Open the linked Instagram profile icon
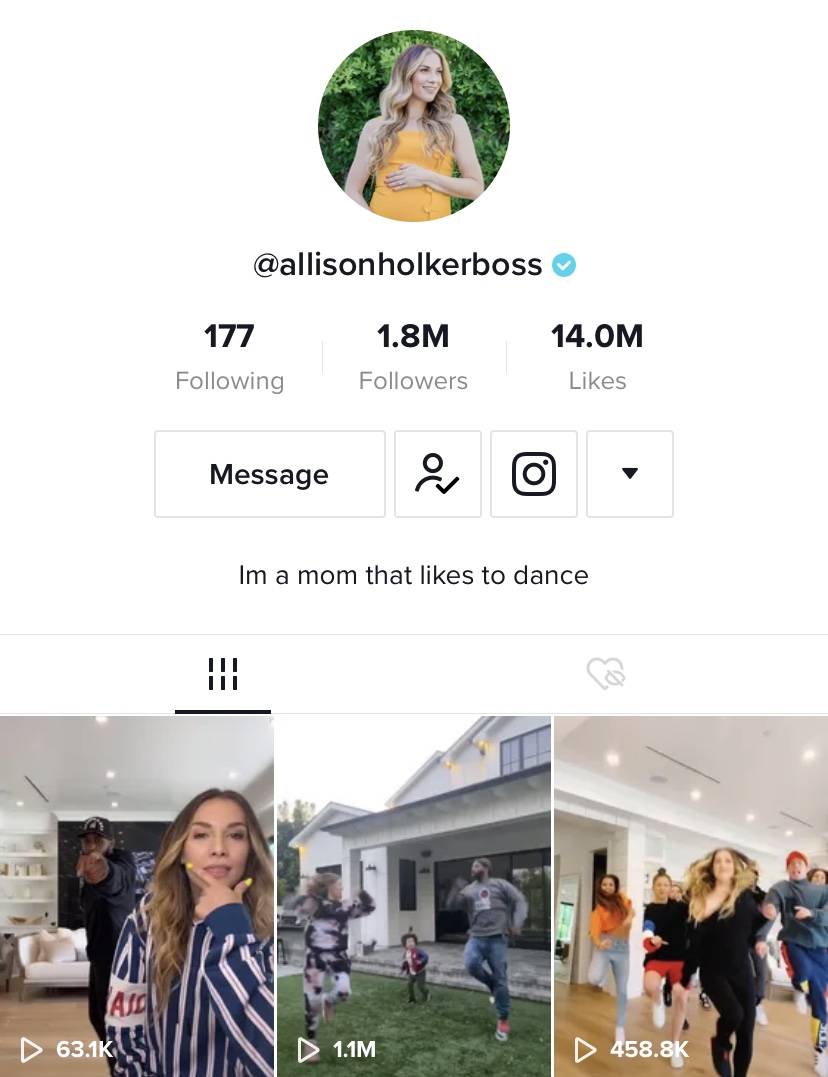Screen dimensions: 828x1077 click(534, 474)
